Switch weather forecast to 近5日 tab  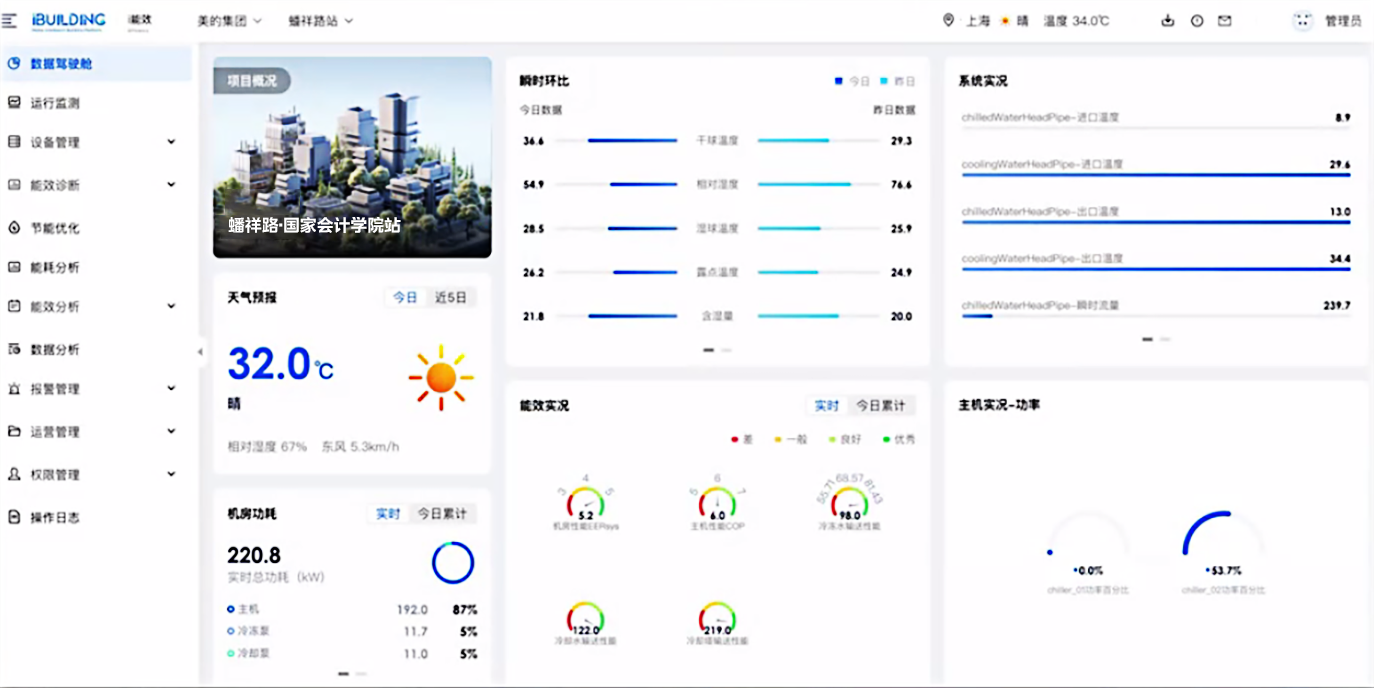click(x=449, y=298)
